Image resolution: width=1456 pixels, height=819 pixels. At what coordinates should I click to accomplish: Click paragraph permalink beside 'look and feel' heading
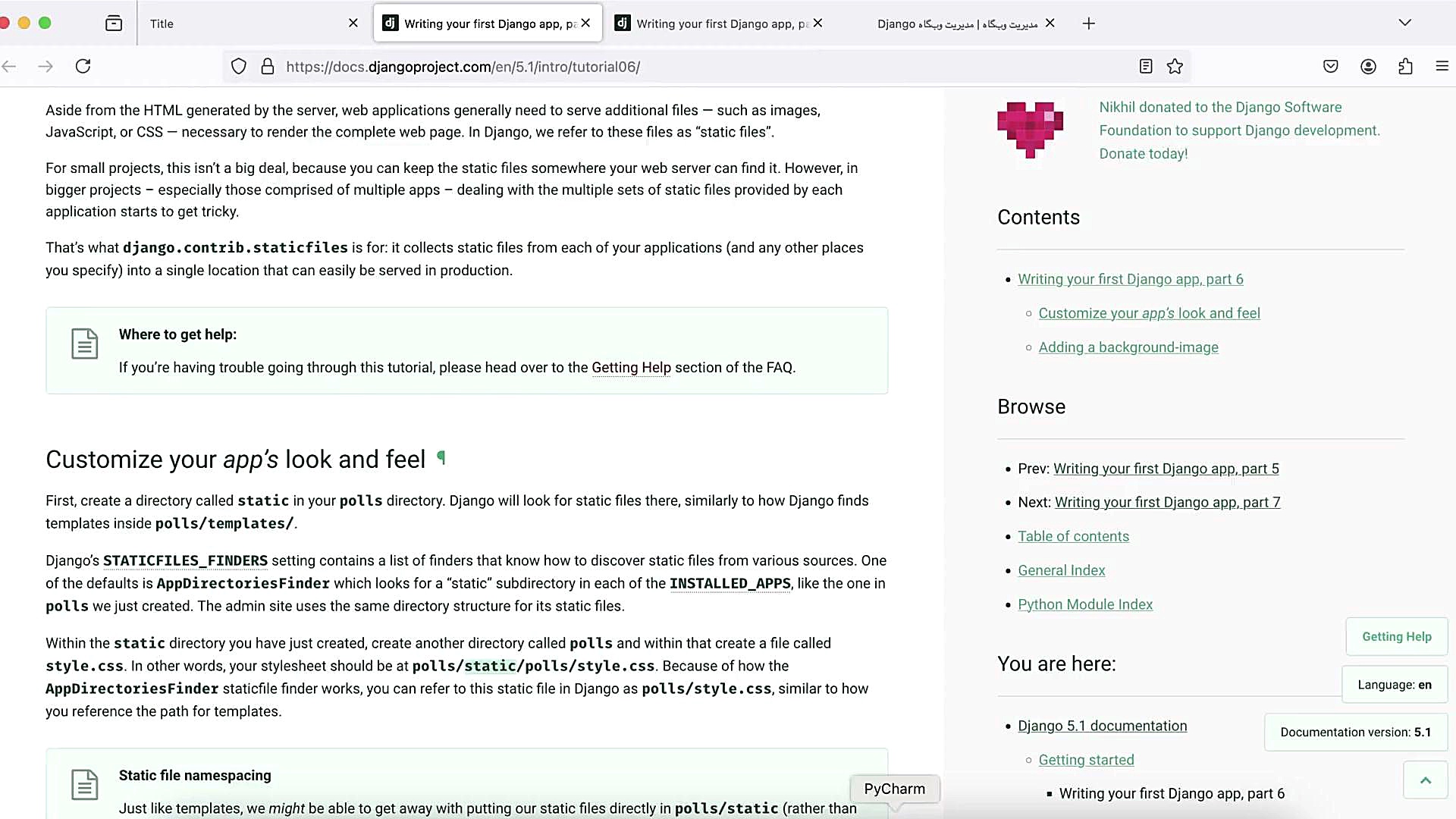(441, 458)
